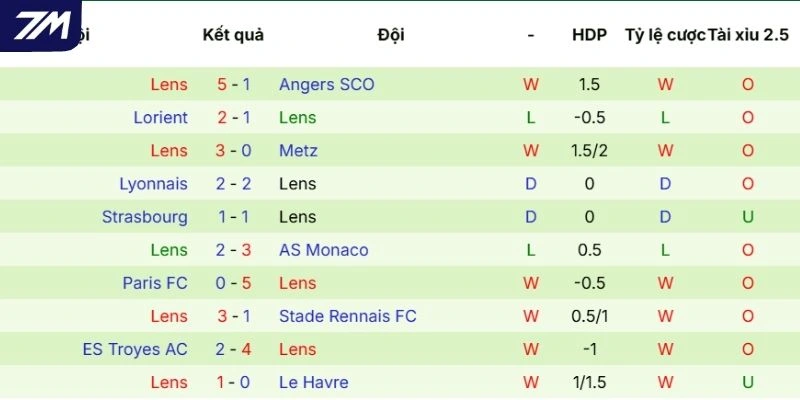The width and height of the screenshot is (800, 400).
Task: Click the 0 - 5 score result
Action: (x=233, y=283)
